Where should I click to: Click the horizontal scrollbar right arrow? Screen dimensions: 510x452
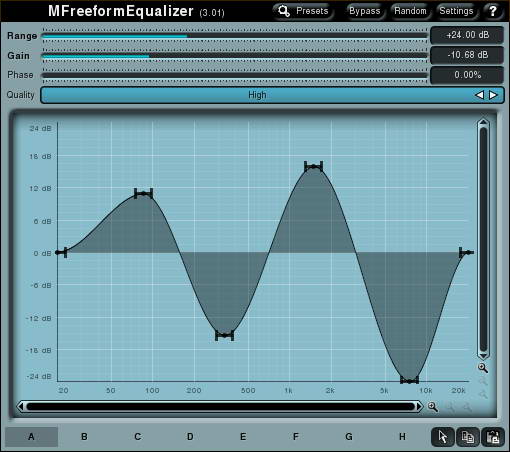click(419, 406)
